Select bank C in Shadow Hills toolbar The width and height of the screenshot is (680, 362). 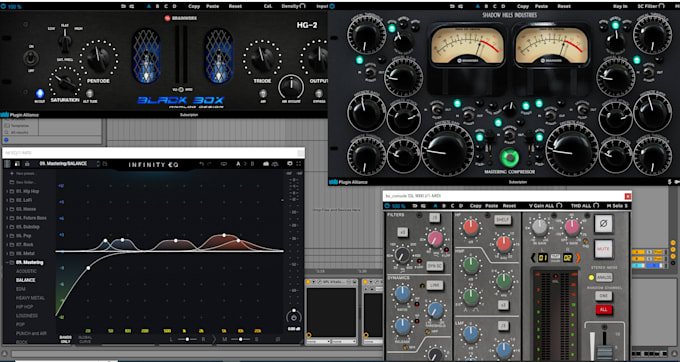tap(494, 6)
